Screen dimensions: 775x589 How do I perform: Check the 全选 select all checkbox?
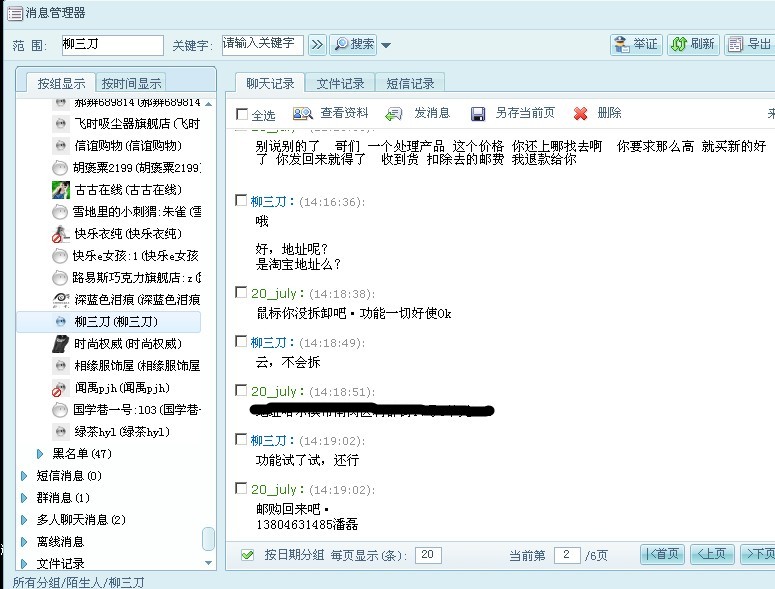coord(242,114)
